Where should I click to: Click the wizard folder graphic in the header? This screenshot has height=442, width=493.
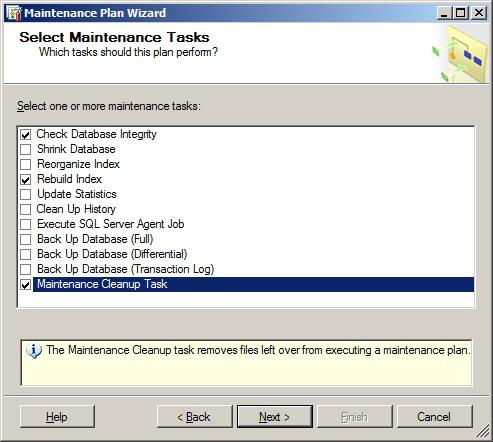[461, 53]
